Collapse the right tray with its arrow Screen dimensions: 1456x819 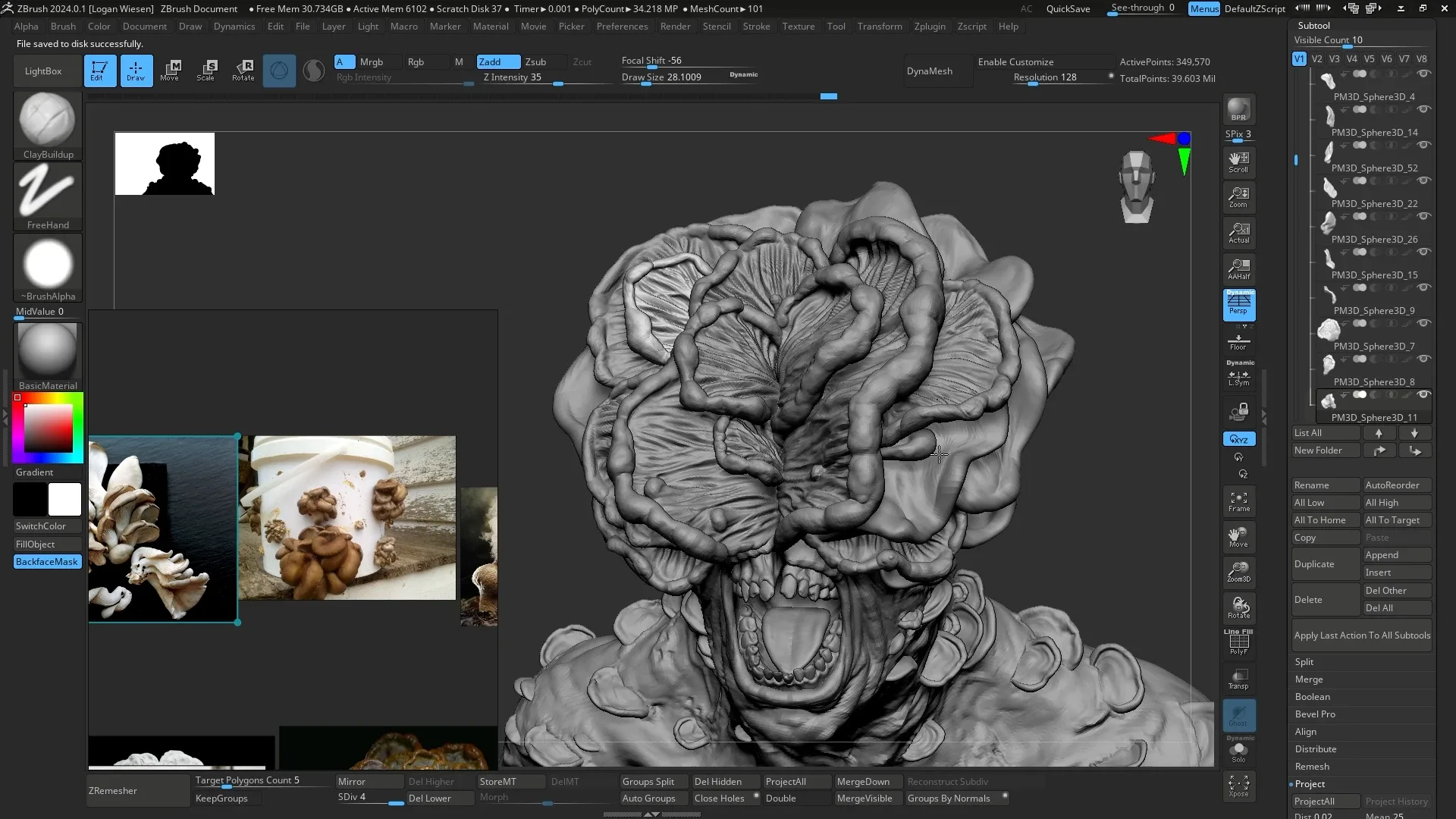click(1265, 416)
